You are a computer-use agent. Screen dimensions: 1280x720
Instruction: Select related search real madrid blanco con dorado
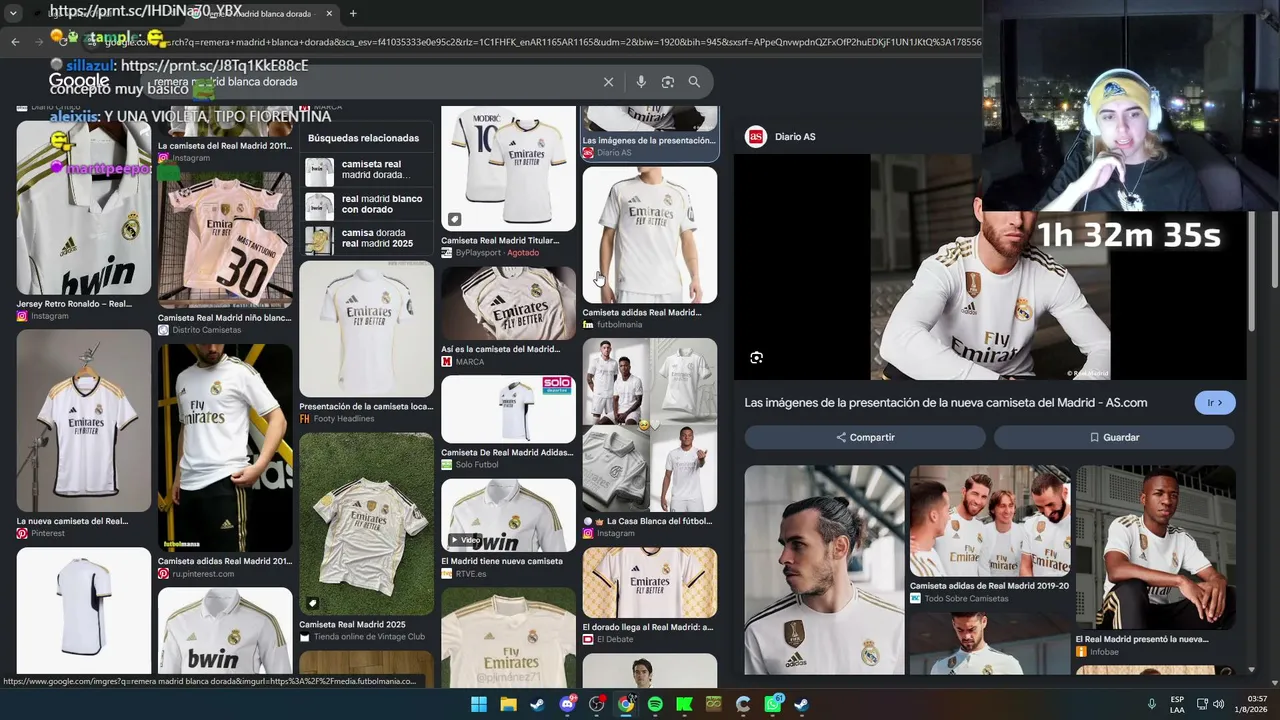[366, 205]
